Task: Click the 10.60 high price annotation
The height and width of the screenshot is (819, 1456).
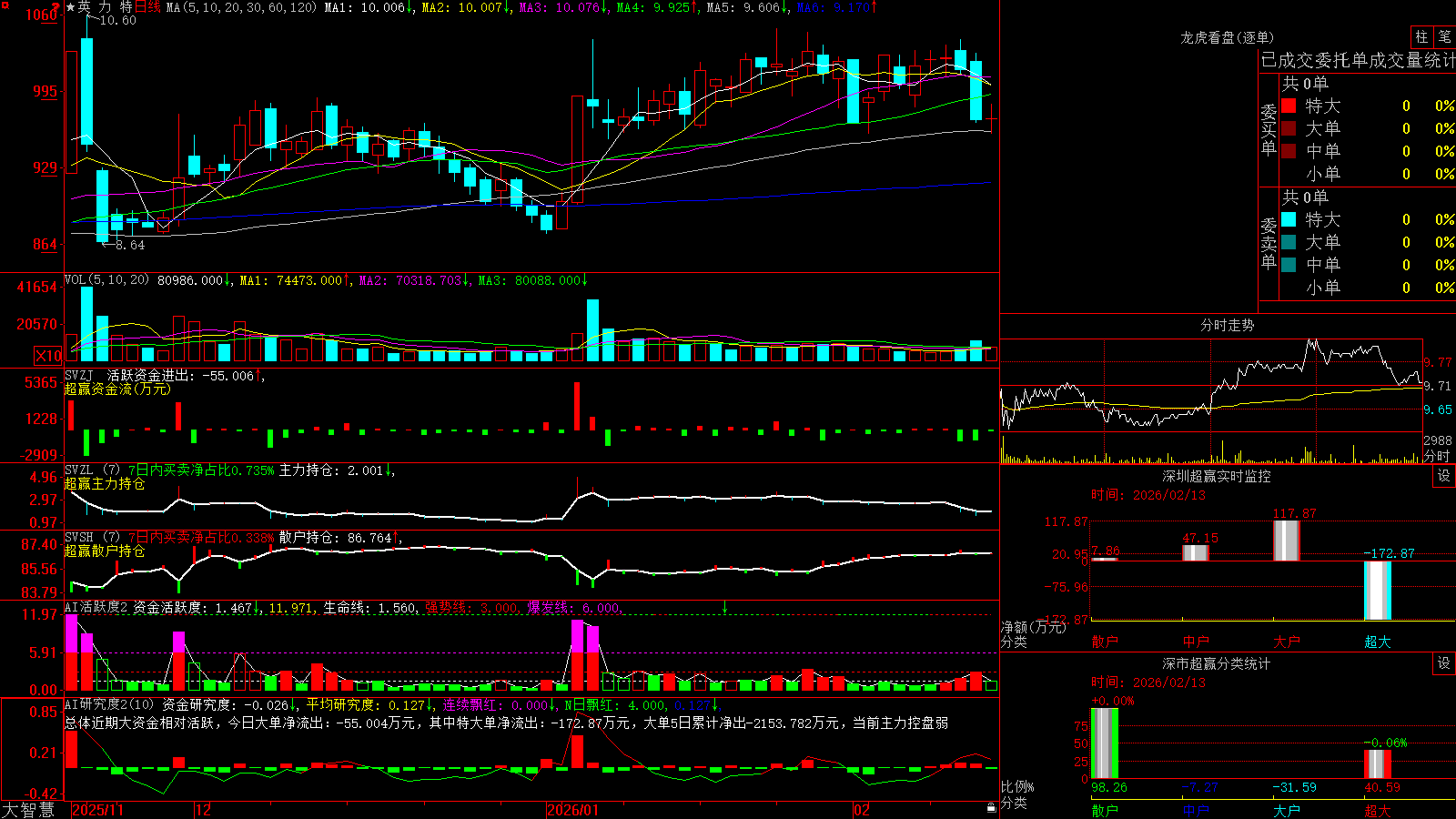Action: (118, 20)
